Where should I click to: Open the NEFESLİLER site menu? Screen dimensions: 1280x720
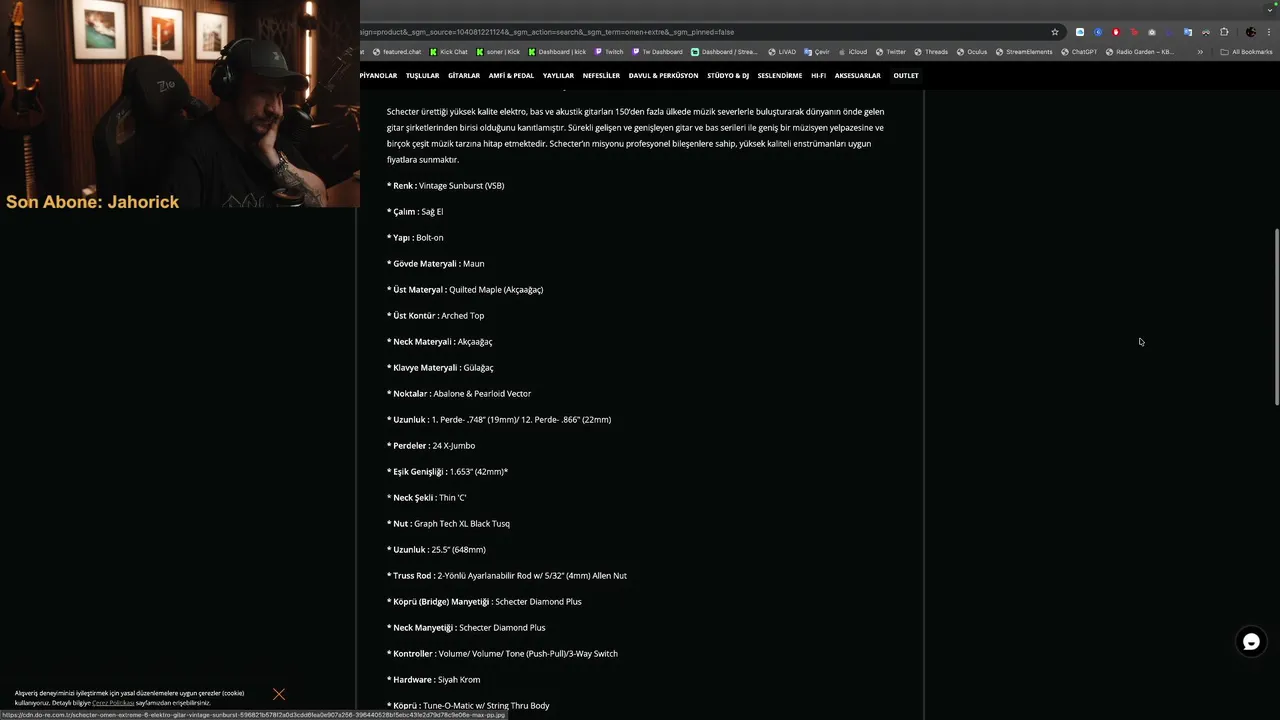point(601,76)
